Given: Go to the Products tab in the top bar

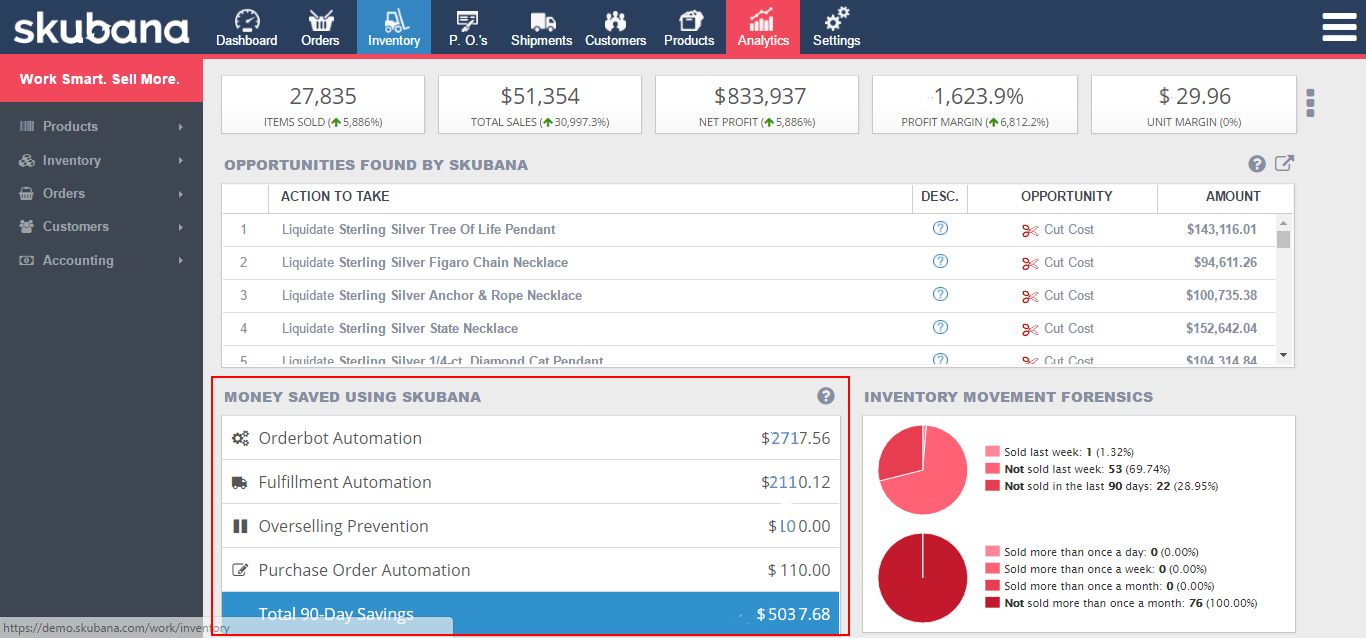Looking at the screenshot, I should 690,27.
